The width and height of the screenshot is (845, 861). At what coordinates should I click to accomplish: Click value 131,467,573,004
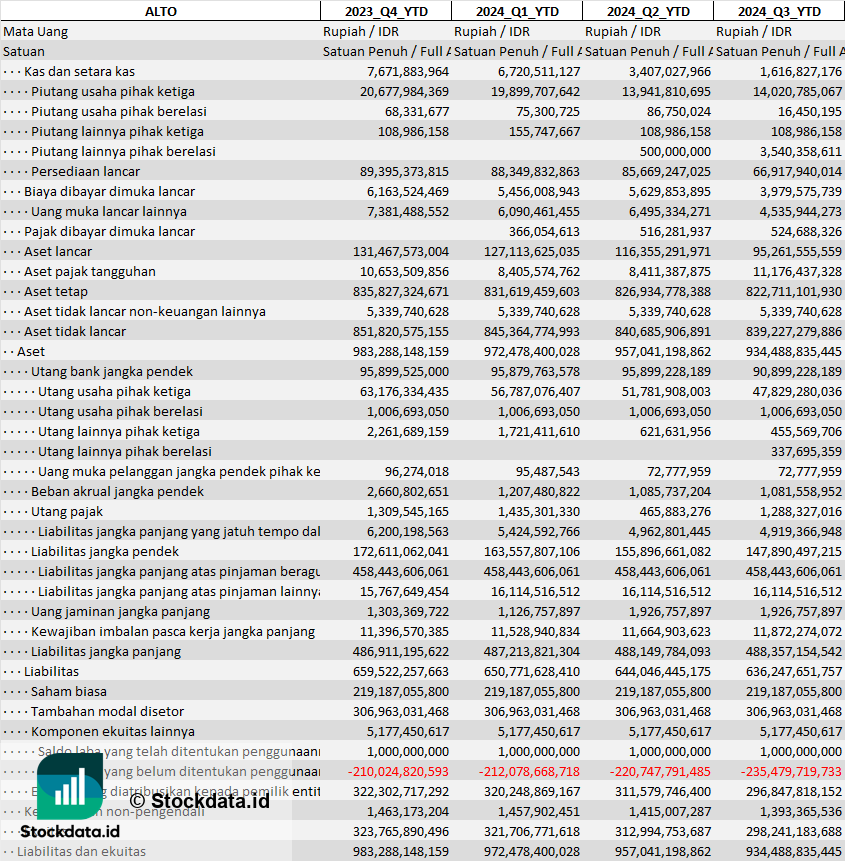401,251
